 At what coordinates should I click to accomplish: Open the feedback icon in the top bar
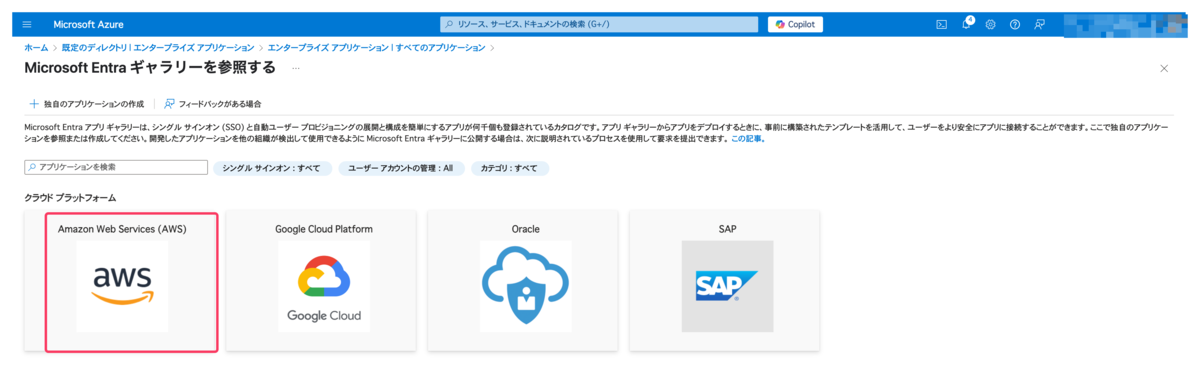pyautogui.click(x=1040, y=24)
